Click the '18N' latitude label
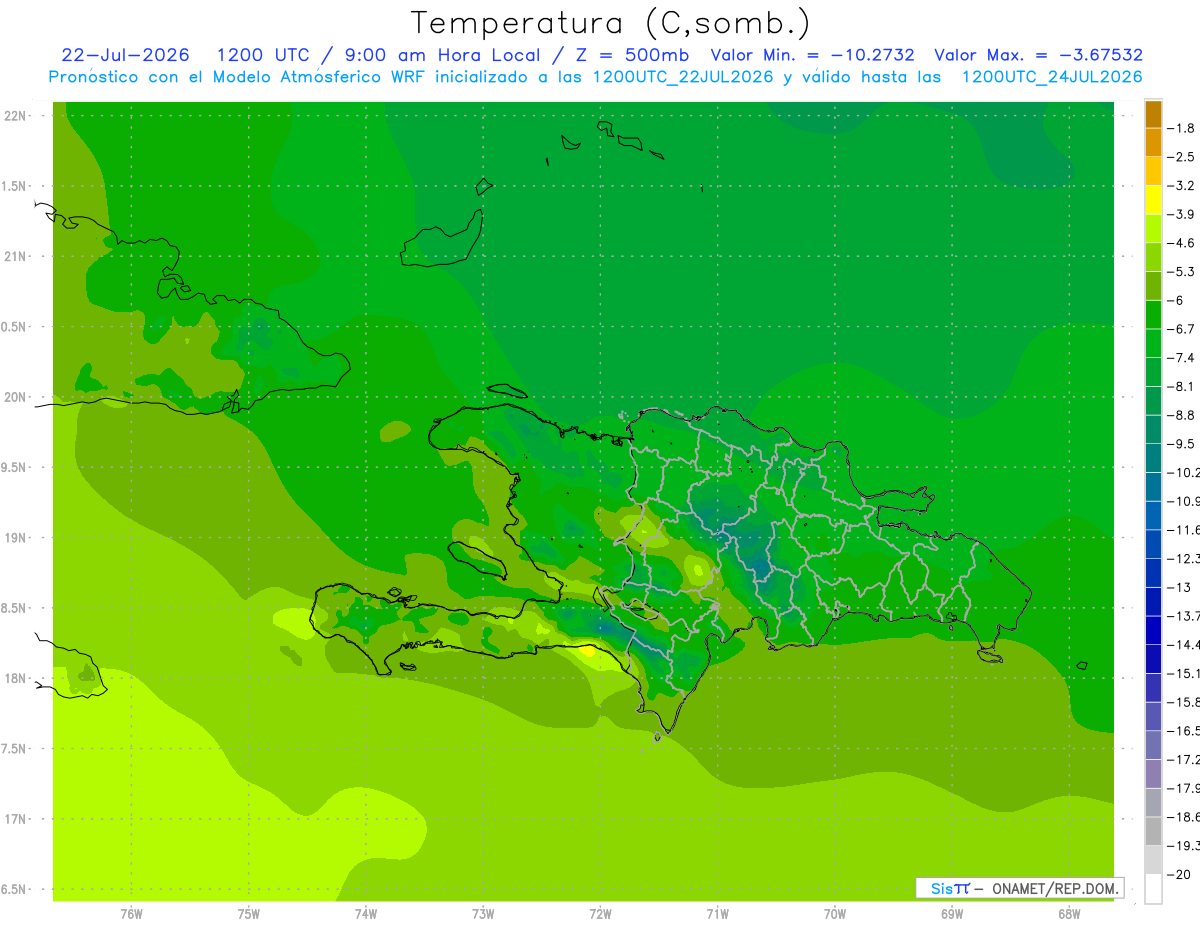The width and height of the screenshot is (1200, 927). 15,678
